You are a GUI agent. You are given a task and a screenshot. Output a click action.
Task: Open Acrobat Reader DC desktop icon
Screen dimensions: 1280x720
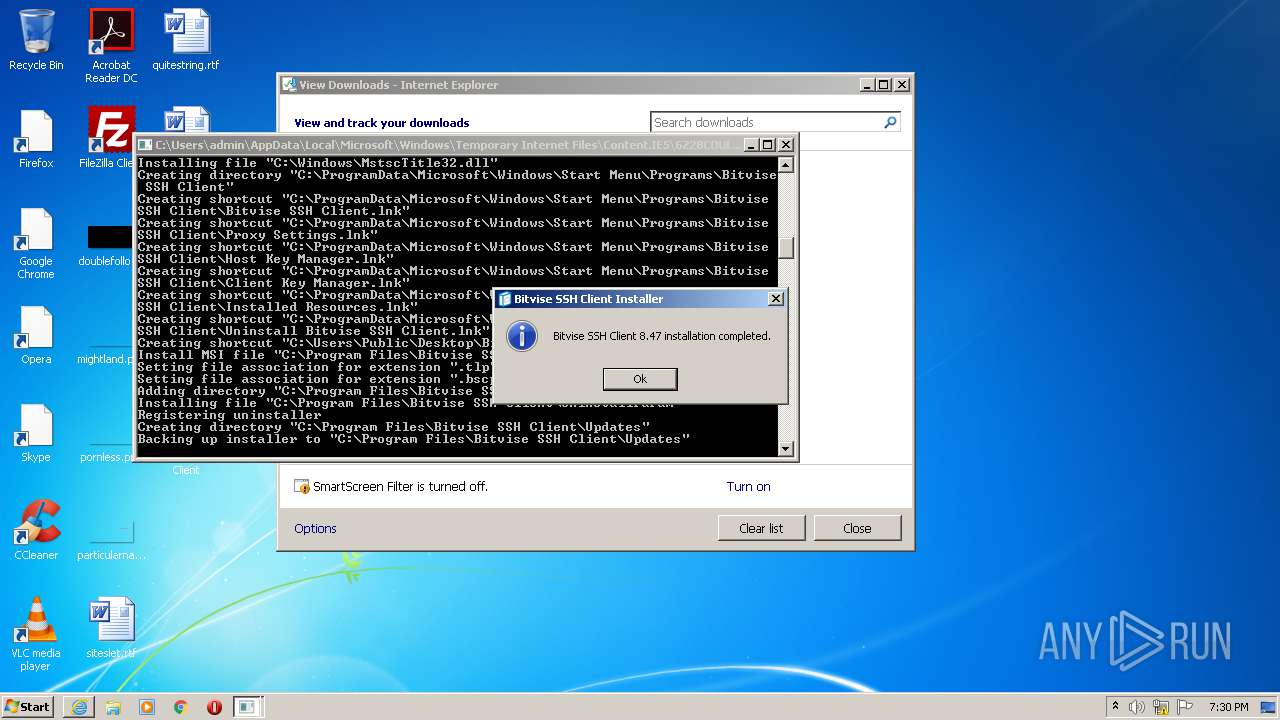(111, 46)
